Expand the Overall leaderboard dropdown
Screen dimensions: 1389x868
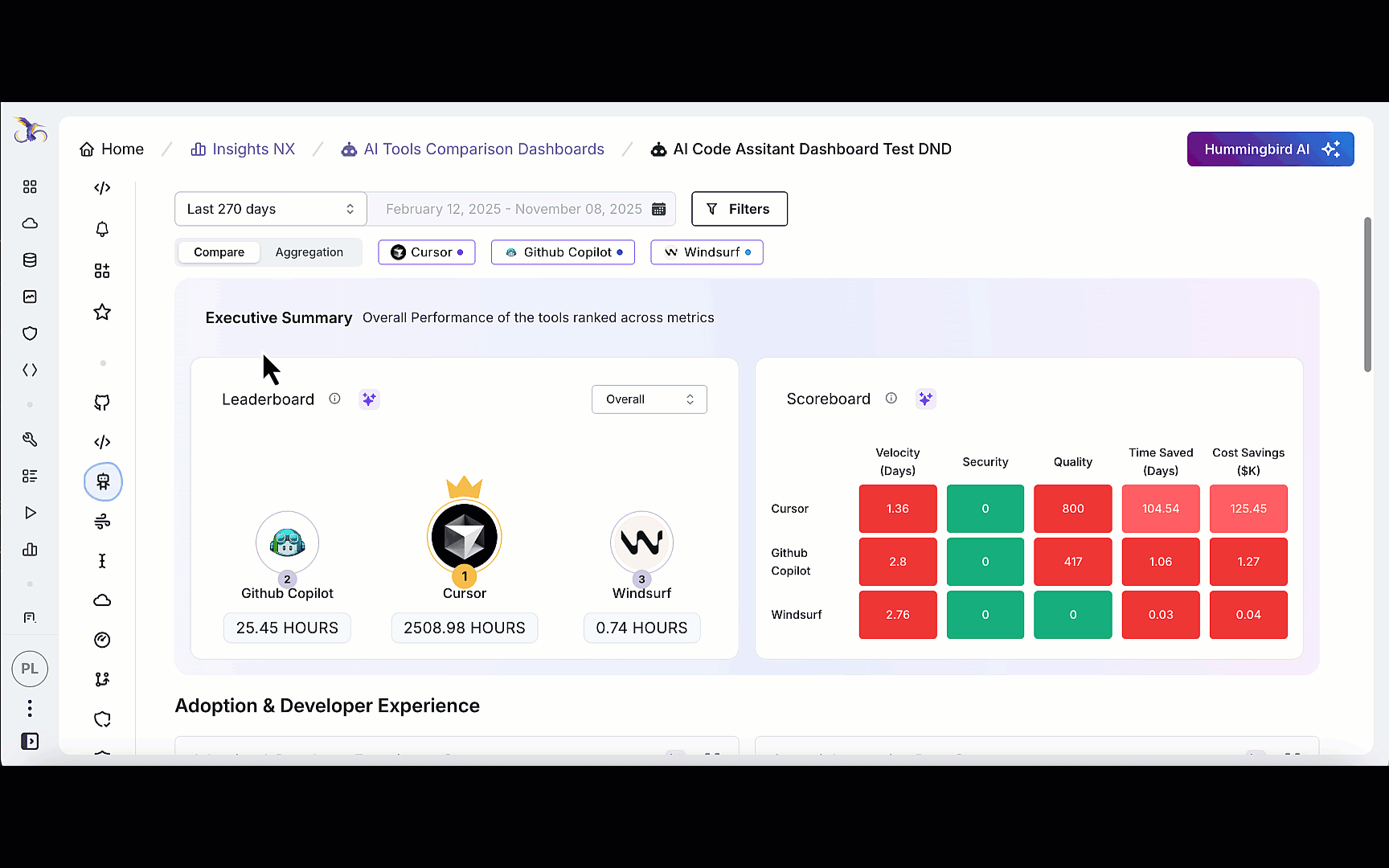649,399
